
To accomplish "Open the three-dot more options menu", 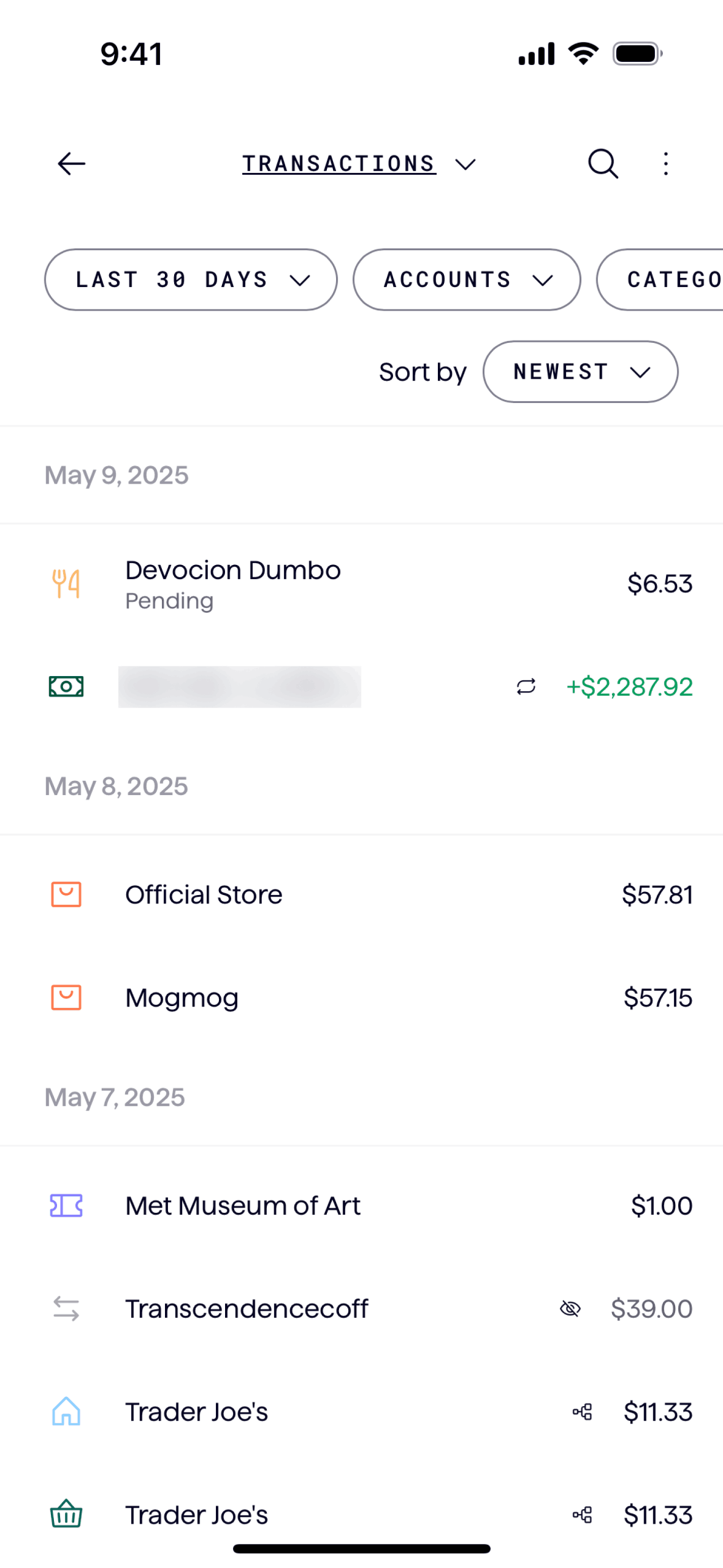I will pos(666,164).
